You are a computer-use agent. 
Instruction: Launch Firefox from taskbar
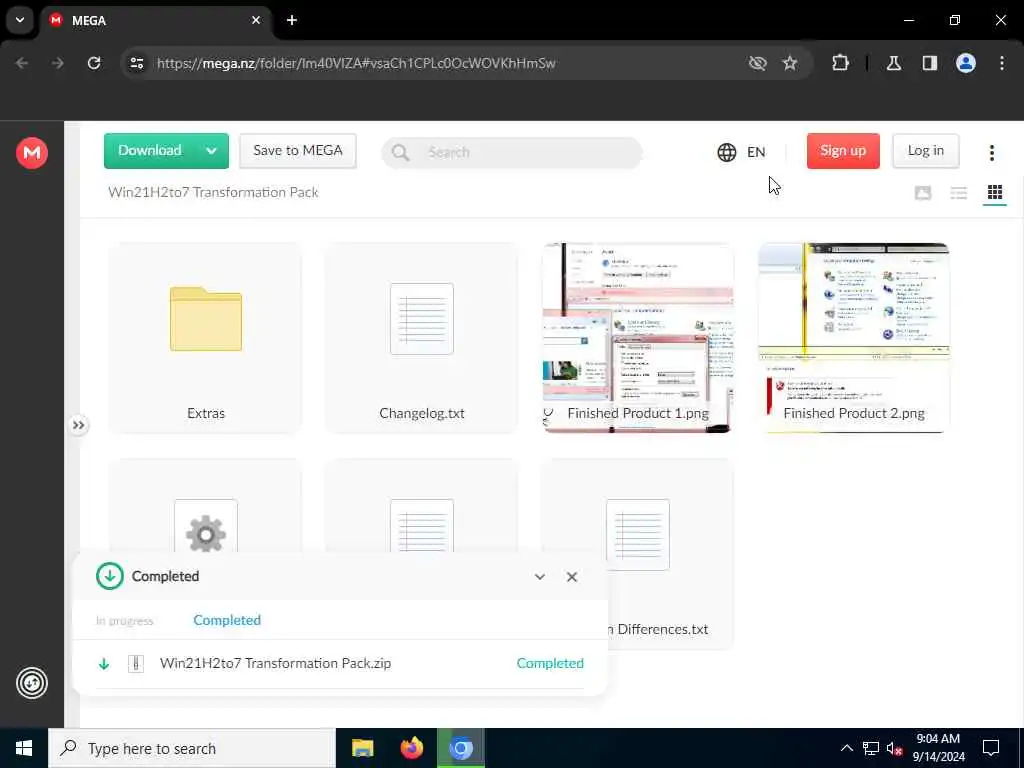(411, 748)
